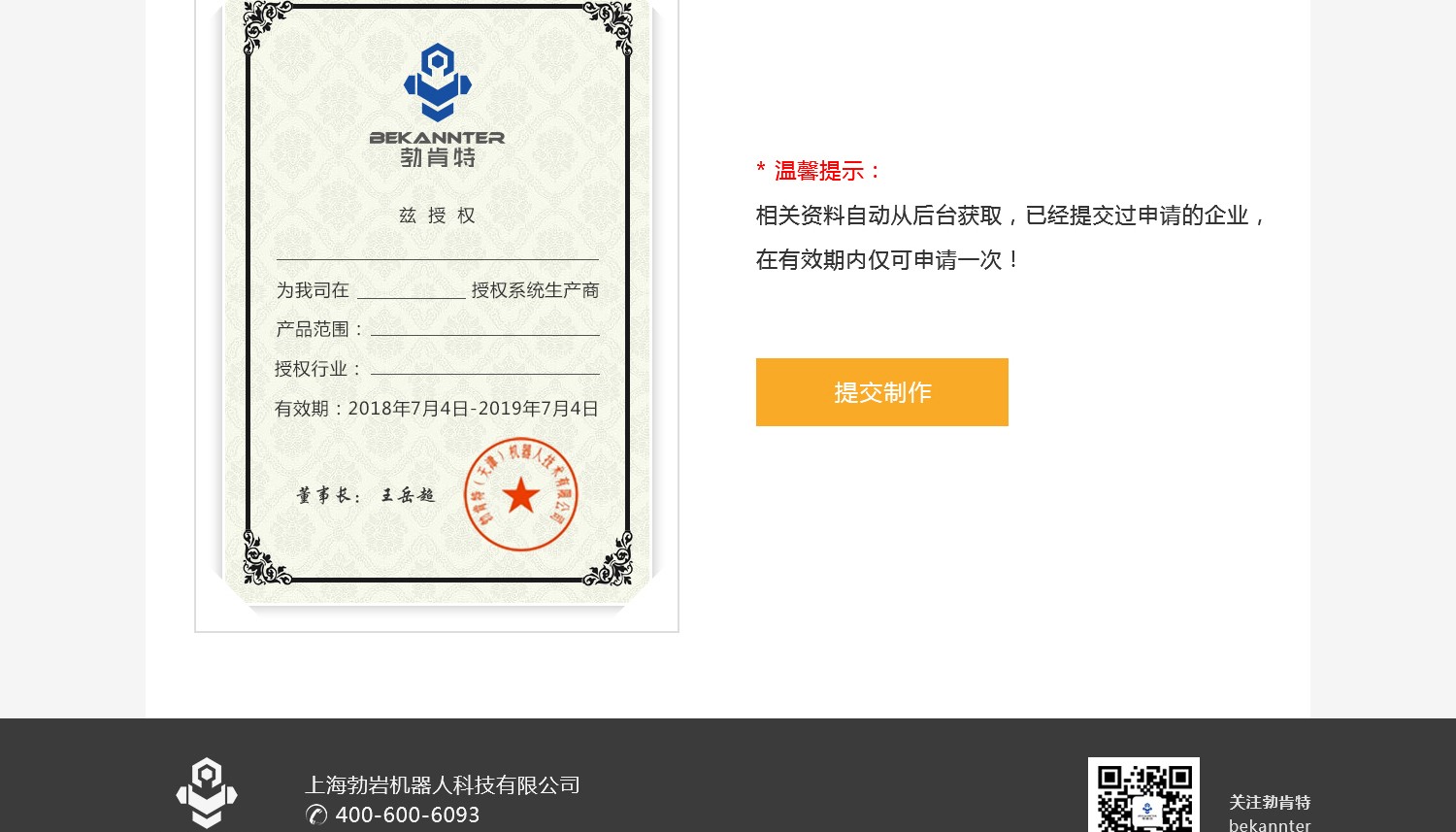Click the 产品范围 blank line
The width and height of the screenshot is (1456, 832).
coord(485,335)
